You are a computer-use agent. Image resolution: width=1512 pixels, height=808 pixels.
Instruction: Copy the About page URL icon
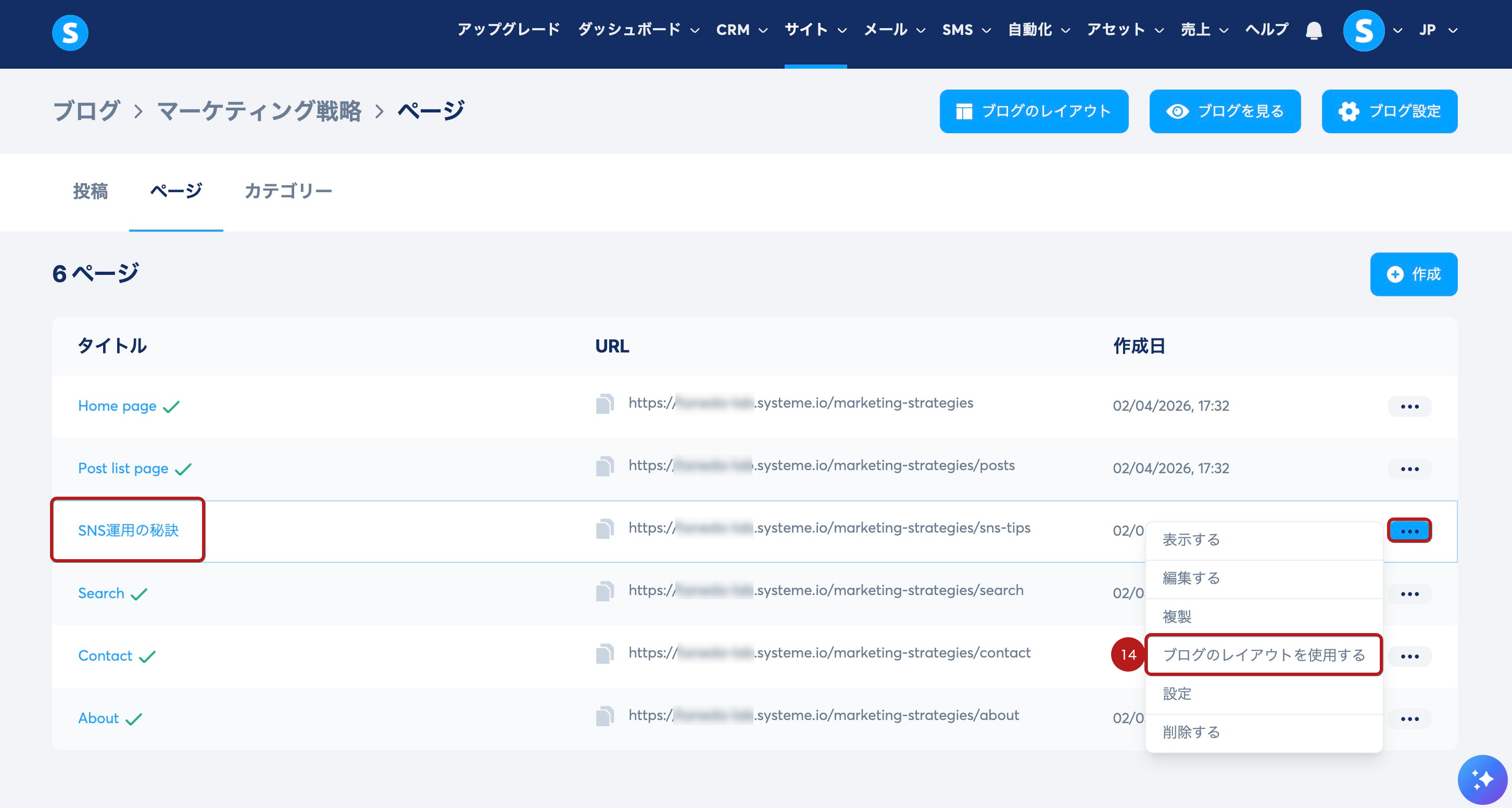click(604, 716)
